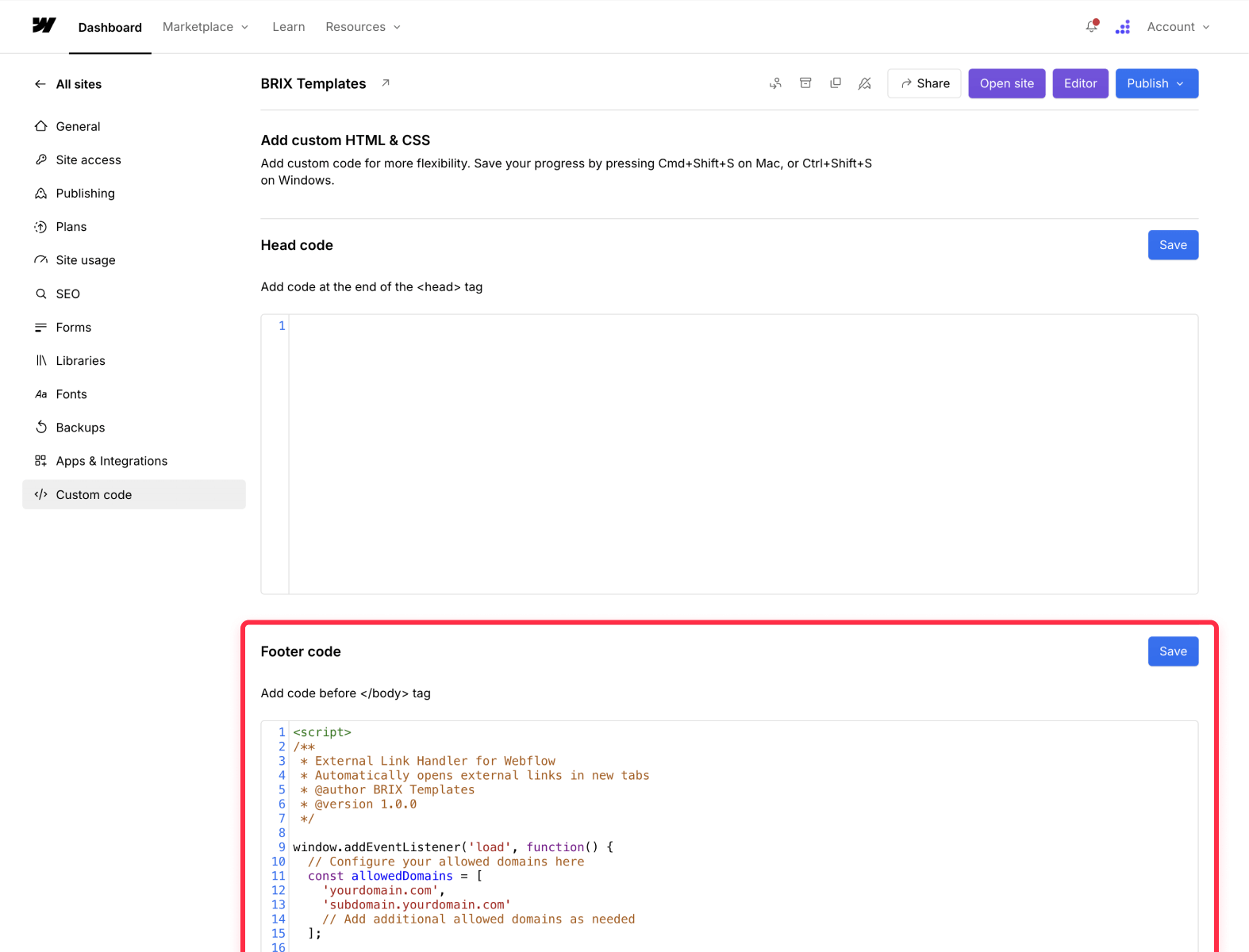Click the 'Add custom HTML & CSS' heading

pos(345,140)
